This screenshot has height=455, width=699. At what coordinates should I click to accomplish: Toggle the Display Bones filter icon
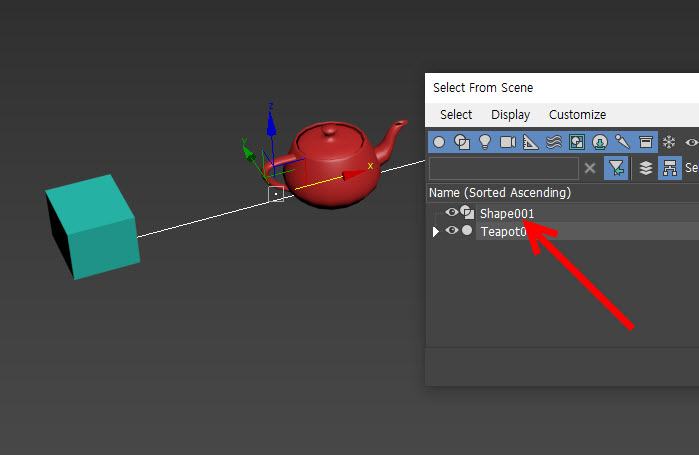(623, 142)
